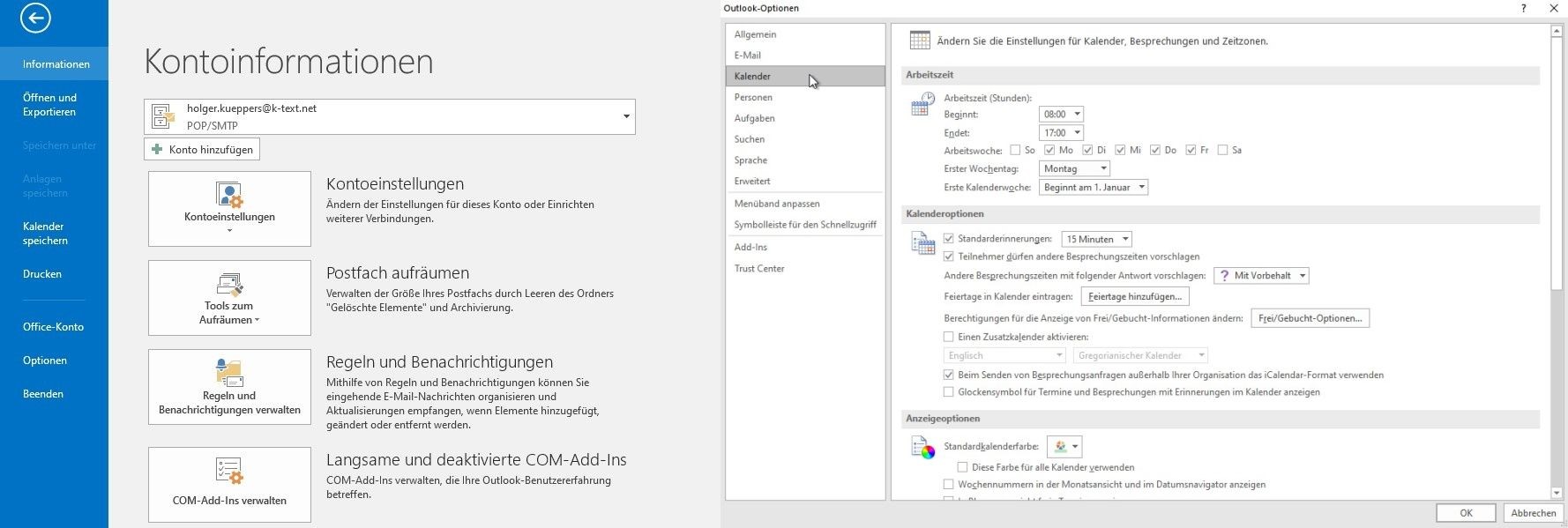Uncheck the Fr workday checkbox
Image resolution: width=1568 pixels, height=528 pixels.
(1191, 150)
